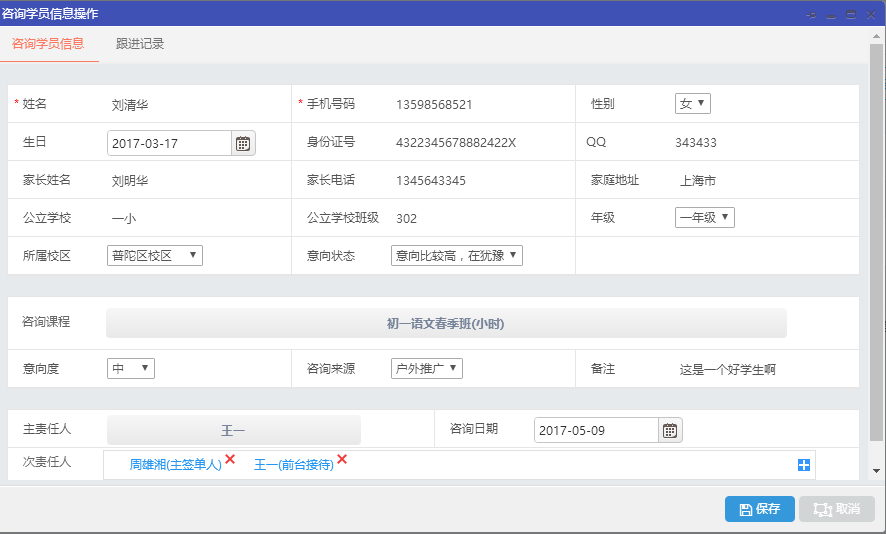
Task: Open the 性别 dropdown showing 女
Action: (x=692, y=103)
